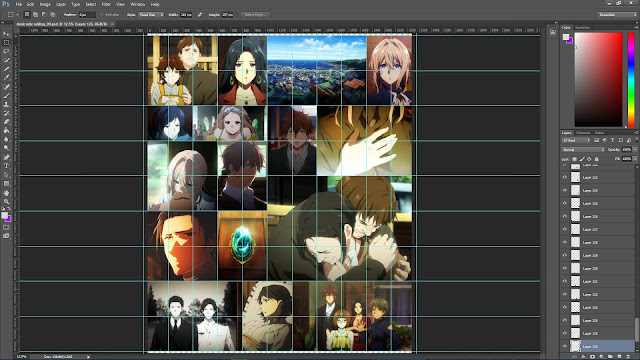This screenshot has width=640, height=360.
Task: Select the Clone Stamp tool
Action: 6,104
